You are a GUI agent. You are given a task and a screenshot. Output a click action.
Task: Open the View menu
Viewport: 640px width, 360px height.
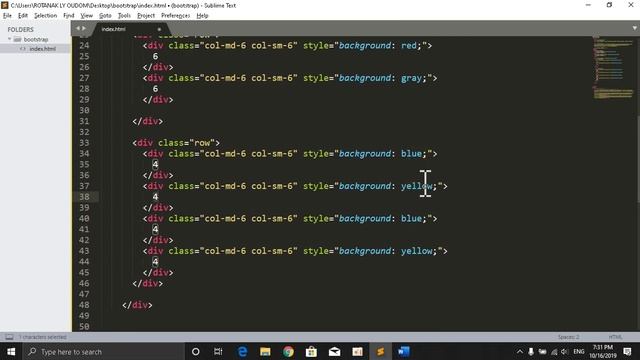[87, 16]
